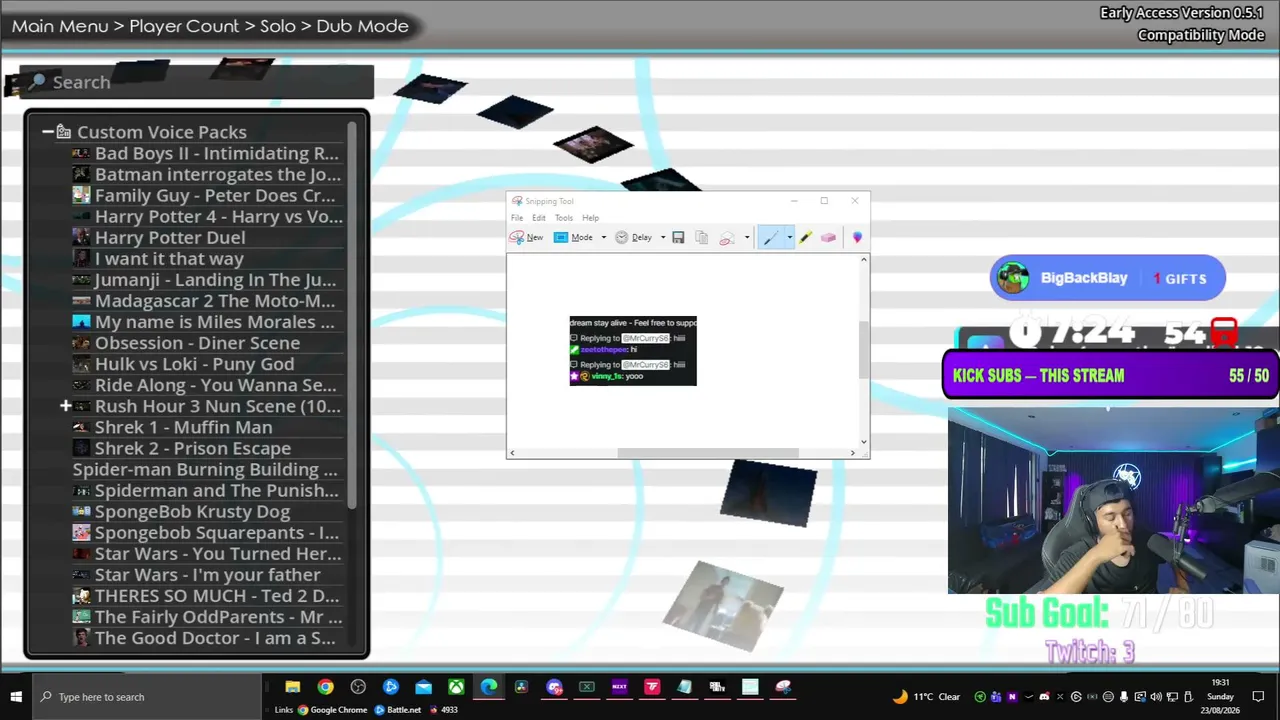Send the snip via the envelope icon
The image size is (1280, 720).
727,237
